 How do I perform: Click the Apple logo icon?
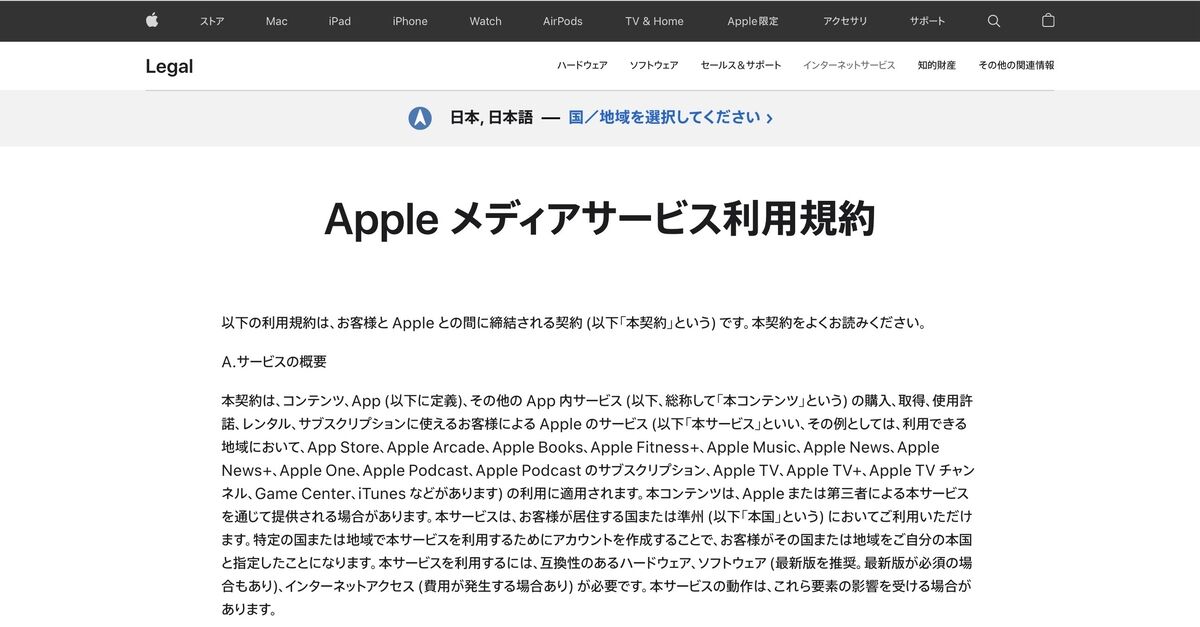(x=152, y=20)
